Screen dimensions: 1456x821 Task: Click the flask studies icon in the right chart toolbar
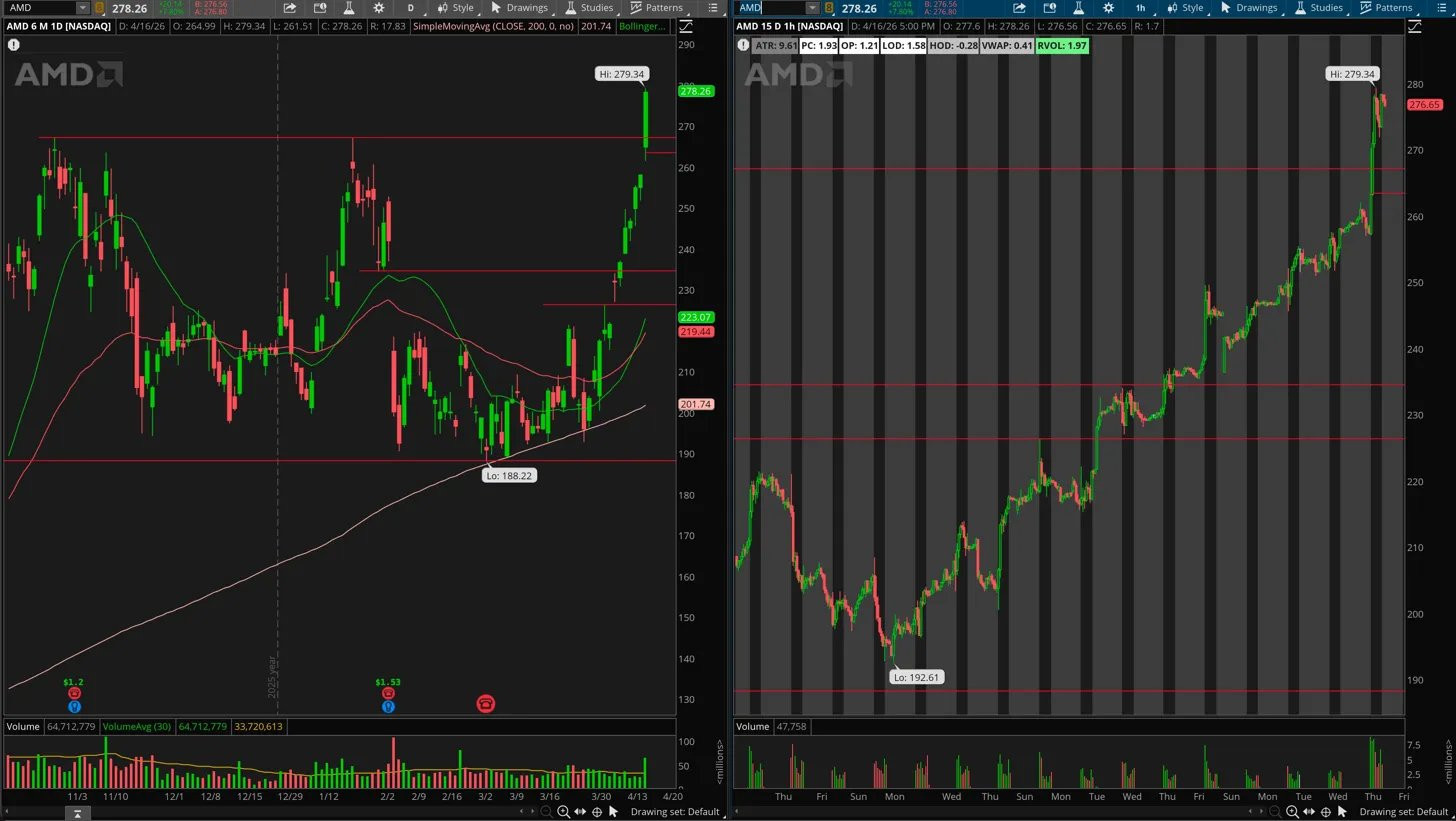(x=1078, y=8)
